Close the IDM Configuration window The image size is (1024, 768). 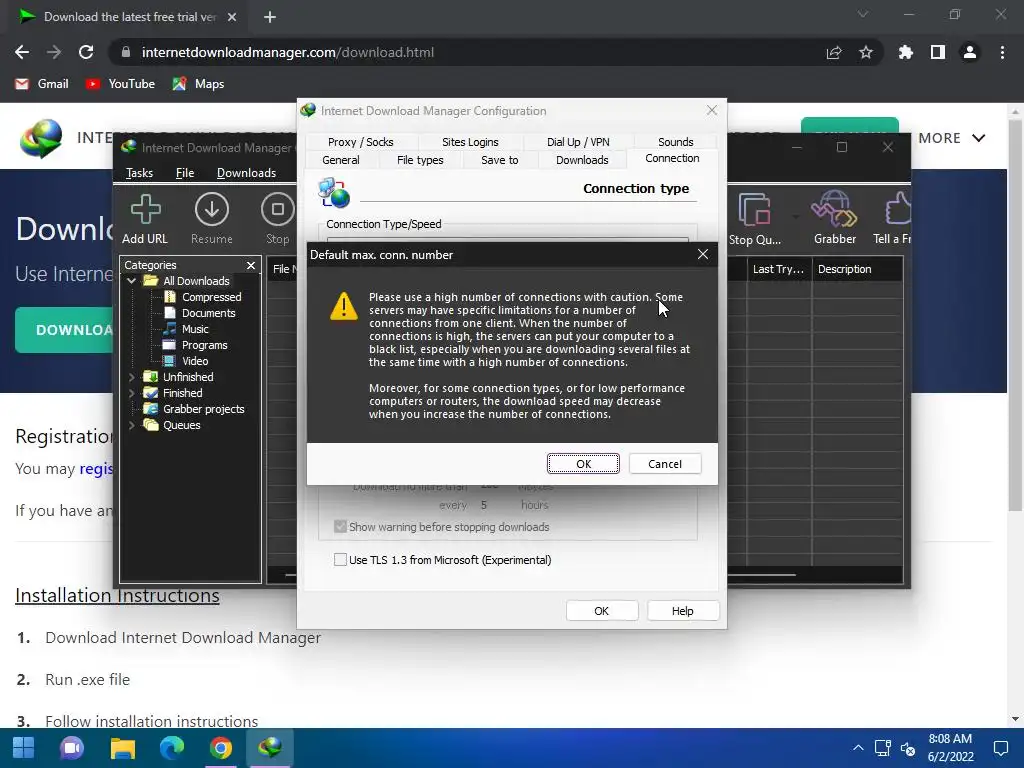[712, 110]
